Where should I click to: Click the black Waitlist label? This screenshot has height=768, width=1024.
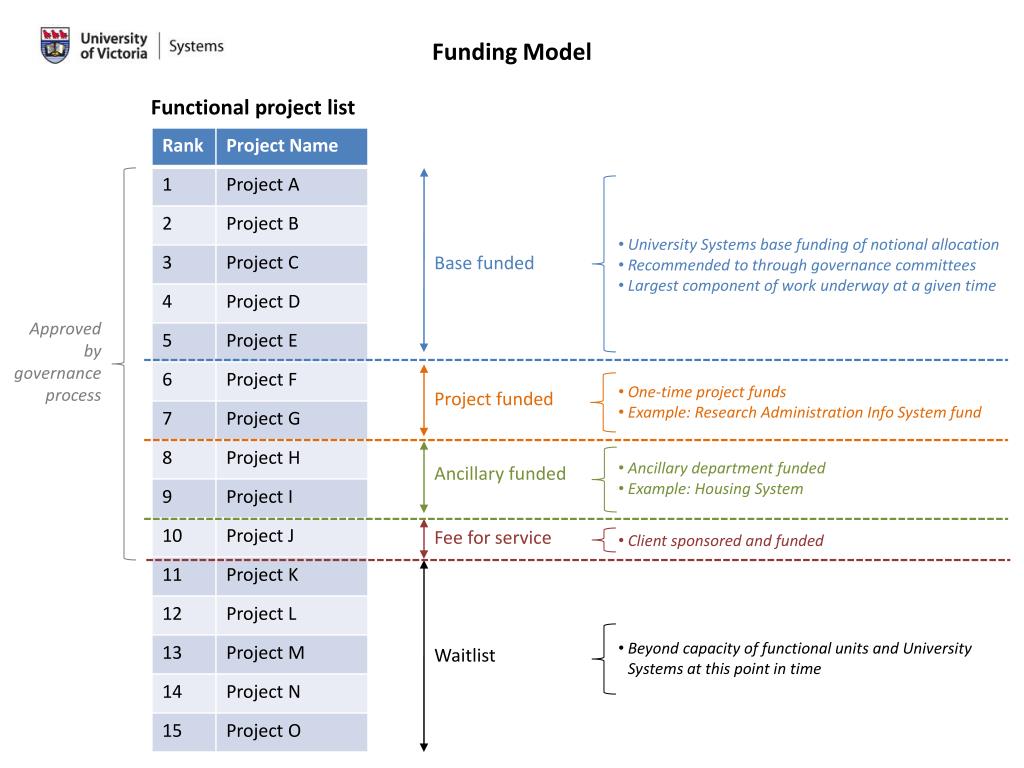click(464, 655)
